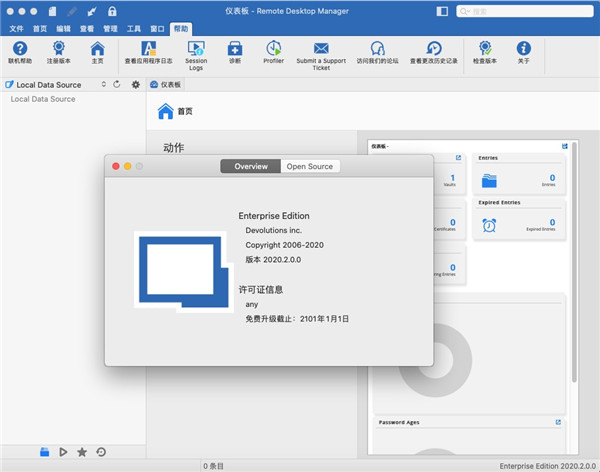Image resolution: width=600 pixels, height=472 pixels.
Task: Launch the diagnostics (诊断) tool
Action: pyautogui.click(x=235, y=52)
